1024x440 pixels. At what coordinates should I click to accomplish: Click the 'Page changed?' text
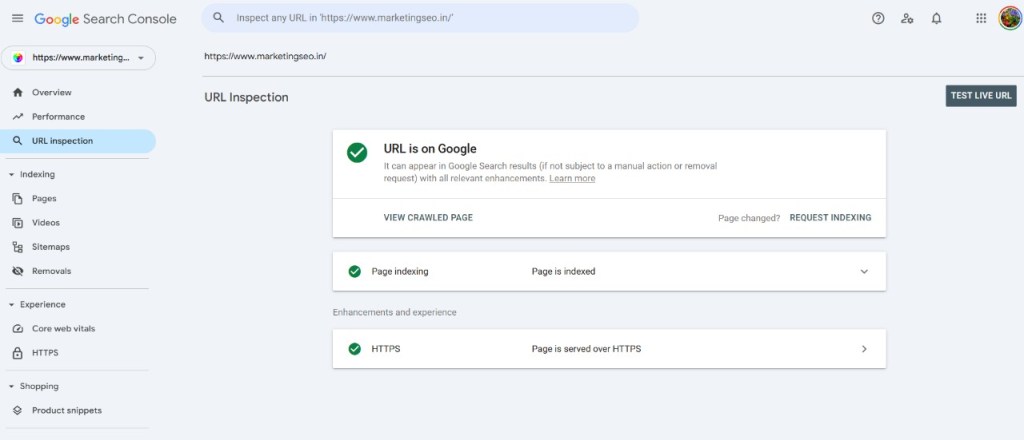(x=749, y=218)
